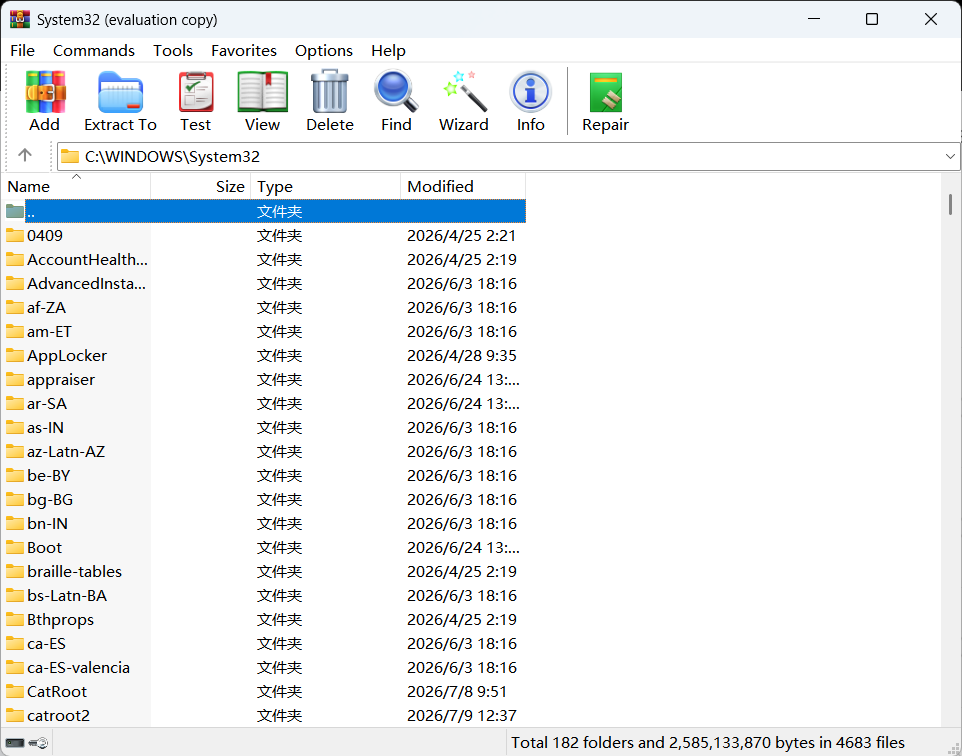Image resolution: width=962 pixels, height=756 pixels.
Task: Show the Info toolbar icon
Action: [x=531, y=92]
